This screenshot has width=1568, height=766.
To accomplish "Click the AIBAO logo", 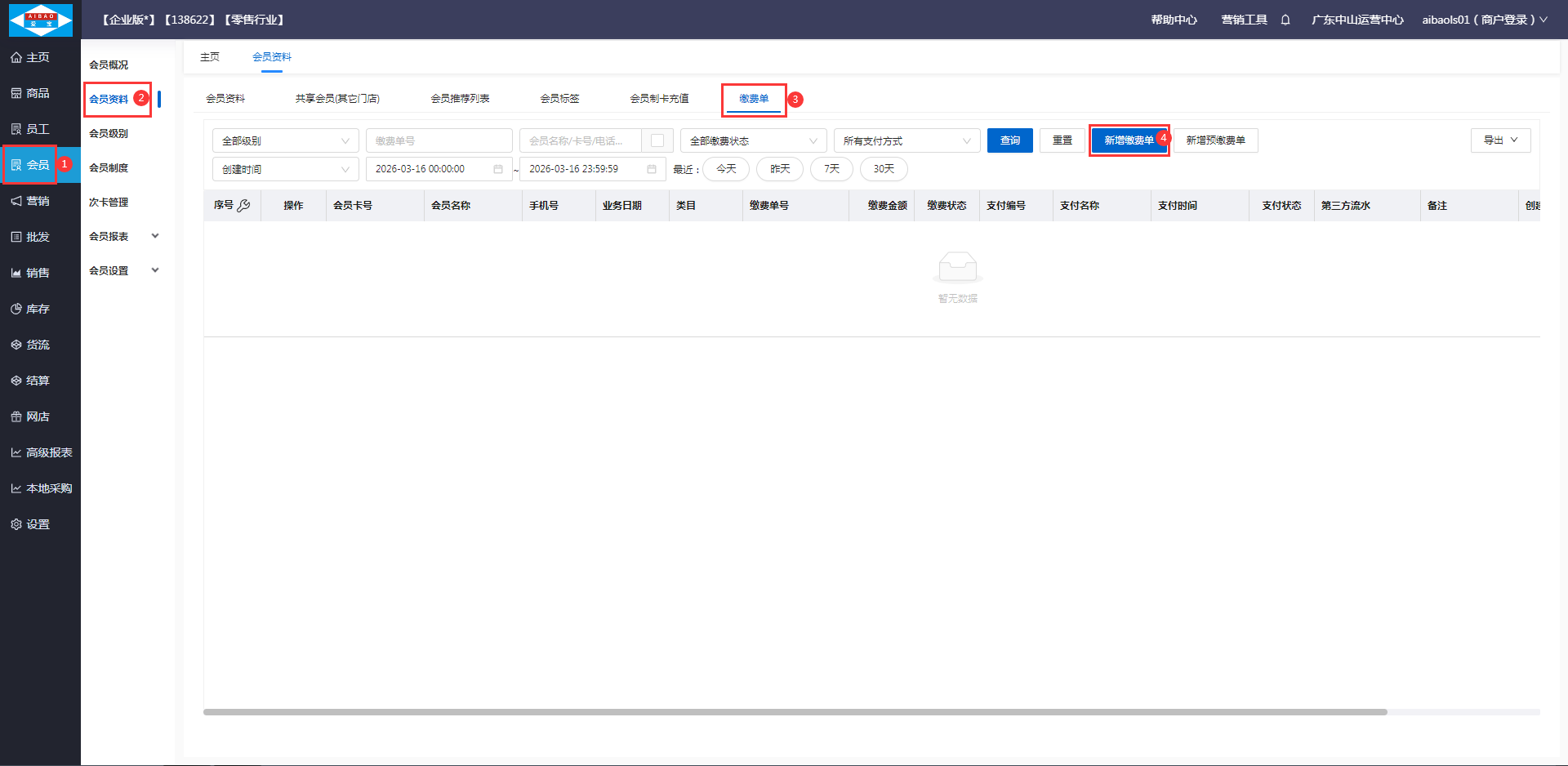I will [x=40, y=20].
